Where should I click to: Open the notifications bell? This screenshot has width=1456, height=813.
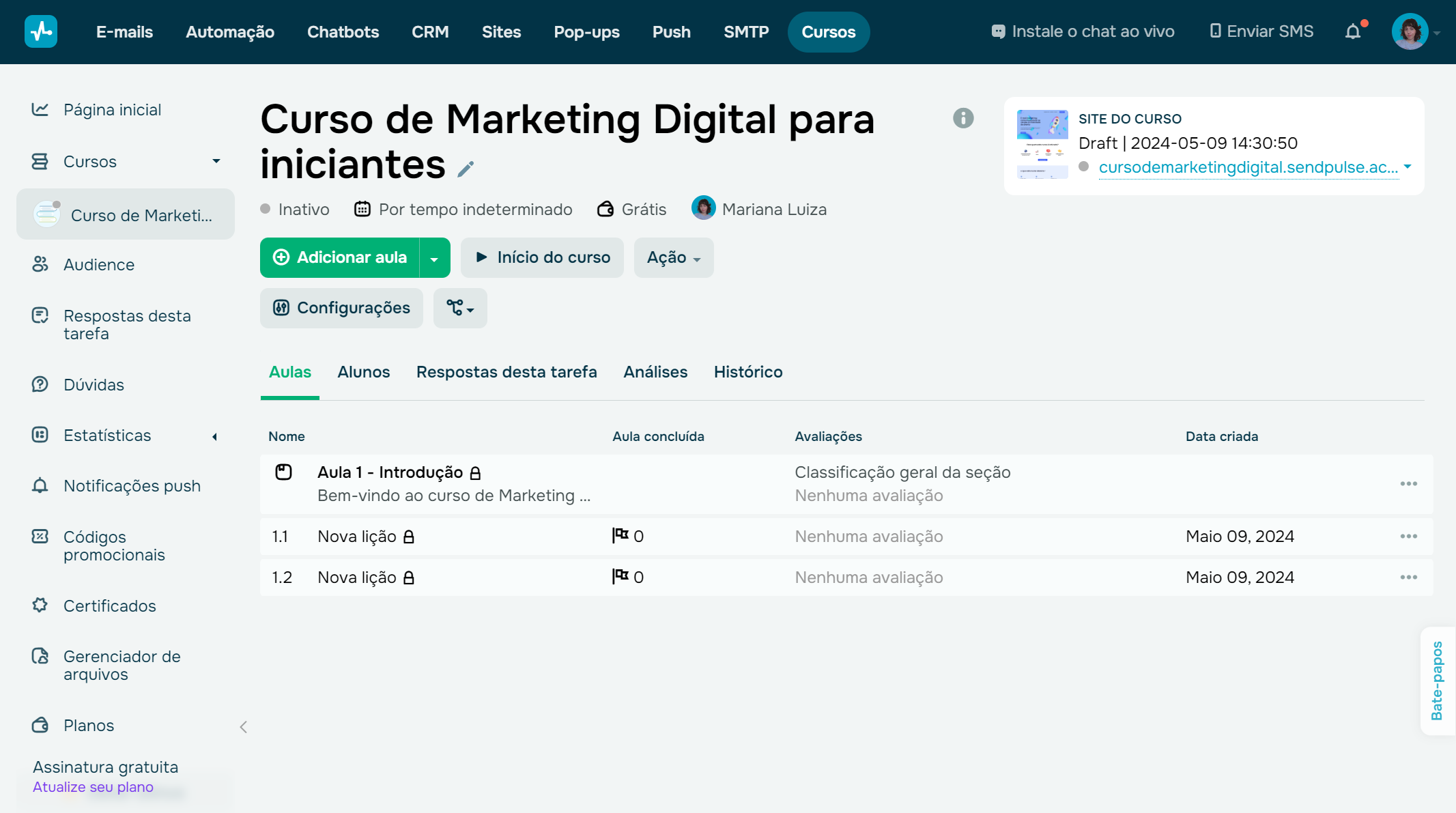[1352, 31]
